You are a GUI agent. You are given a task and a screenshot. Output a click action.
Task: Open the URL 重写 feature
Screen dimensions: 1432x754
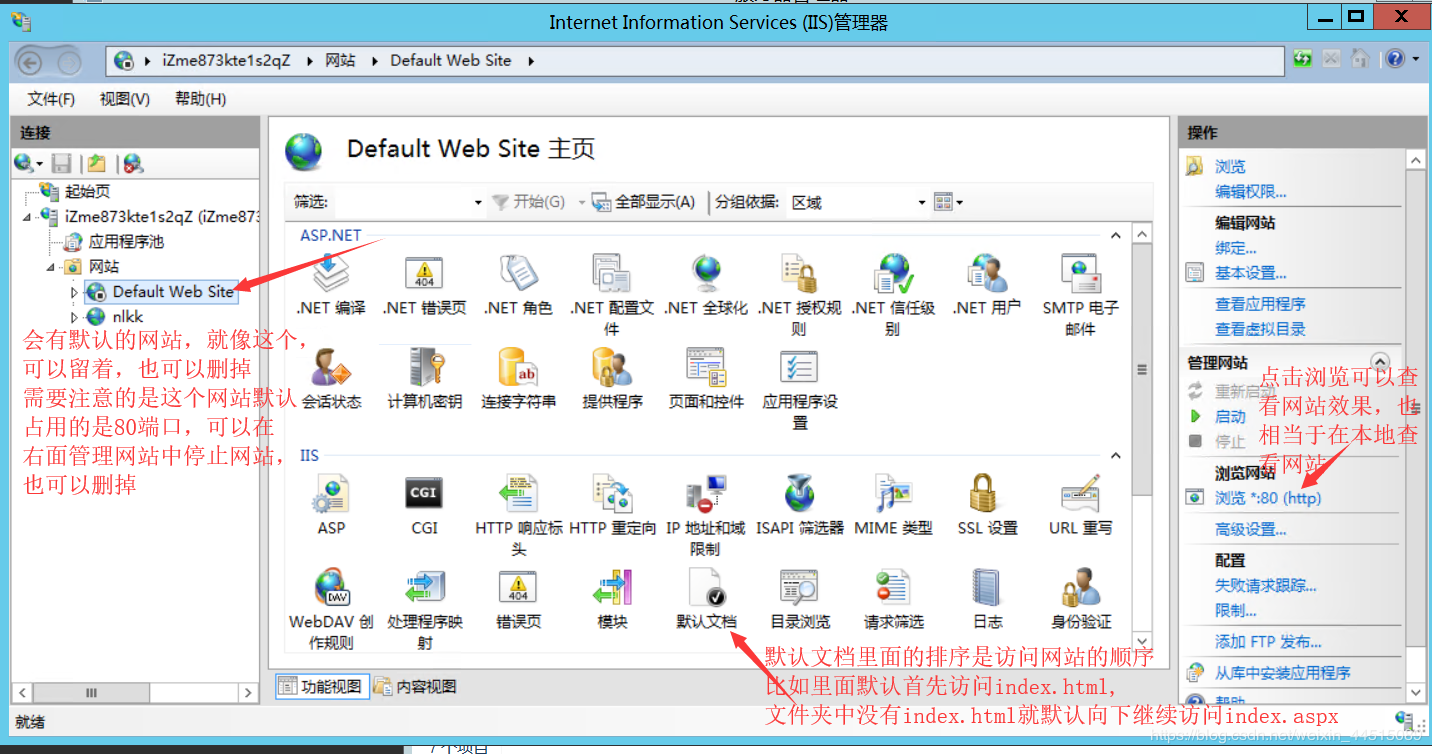click(1079, 503)
